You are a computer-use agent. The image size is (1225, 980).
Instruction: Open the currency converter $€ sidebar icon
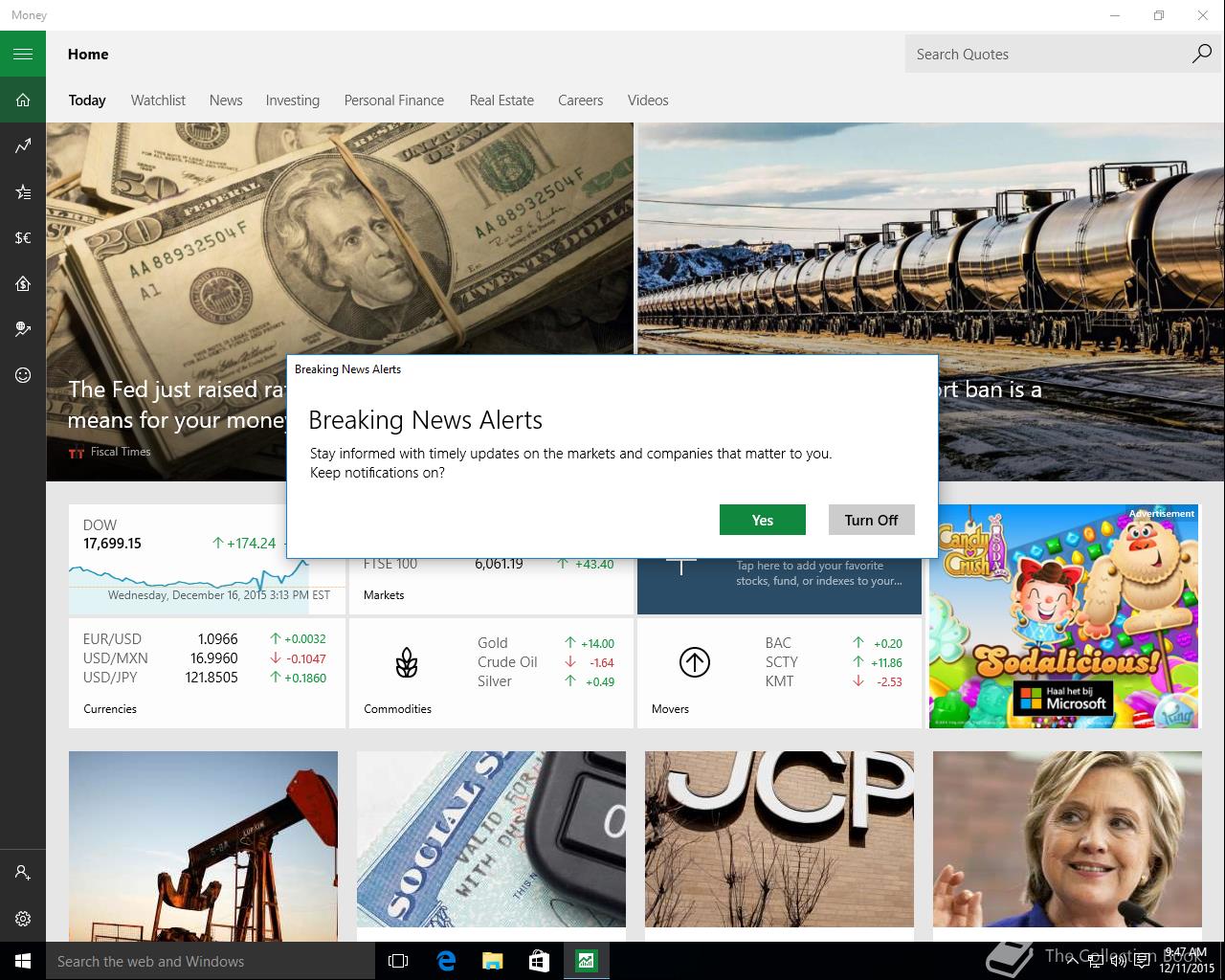click(x=23, y=237)
